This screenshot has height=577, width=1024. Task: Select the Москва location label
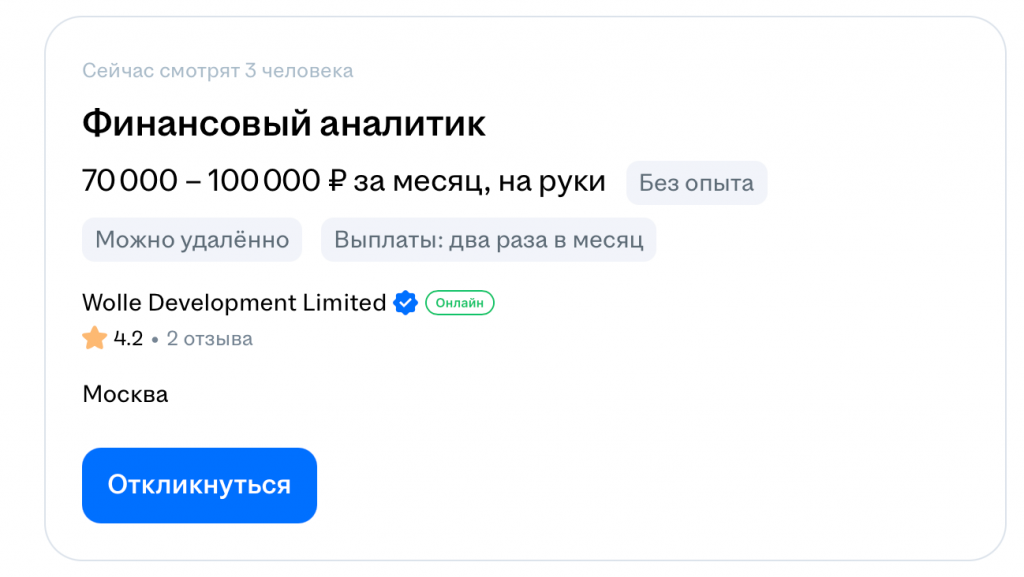coord(125,394)
